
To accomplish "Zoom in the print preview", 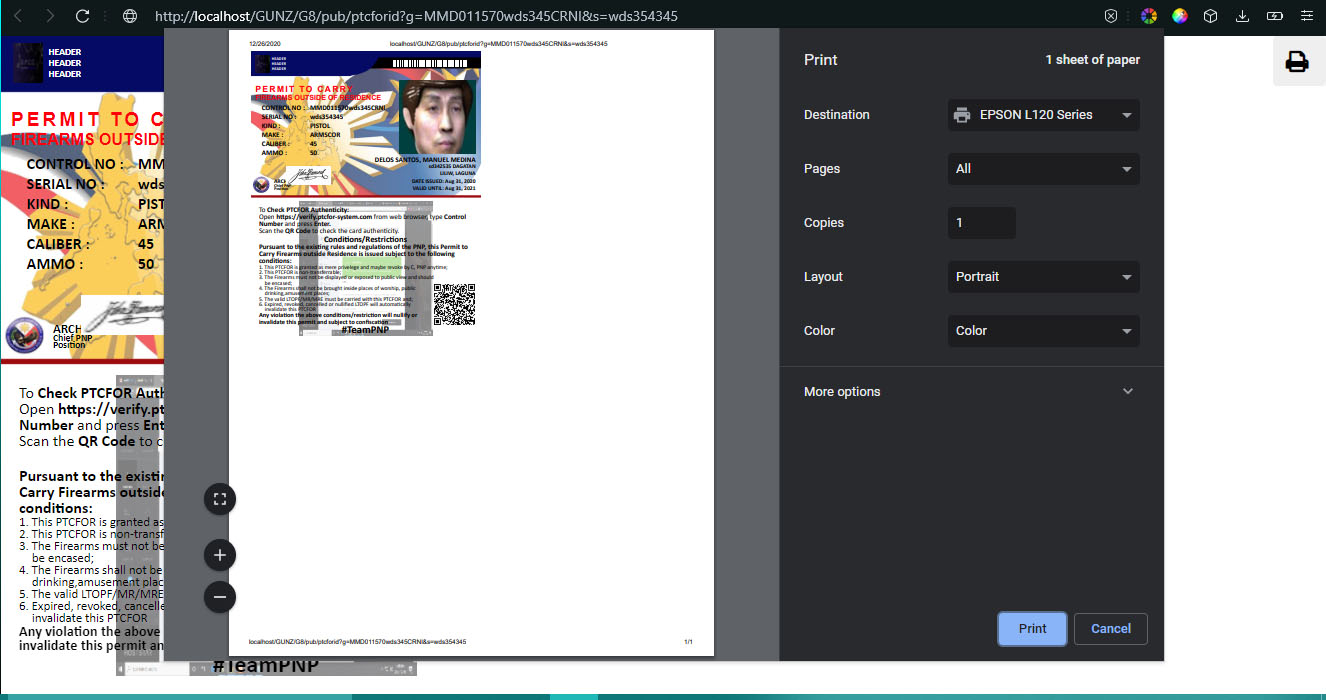I will 220,555.
